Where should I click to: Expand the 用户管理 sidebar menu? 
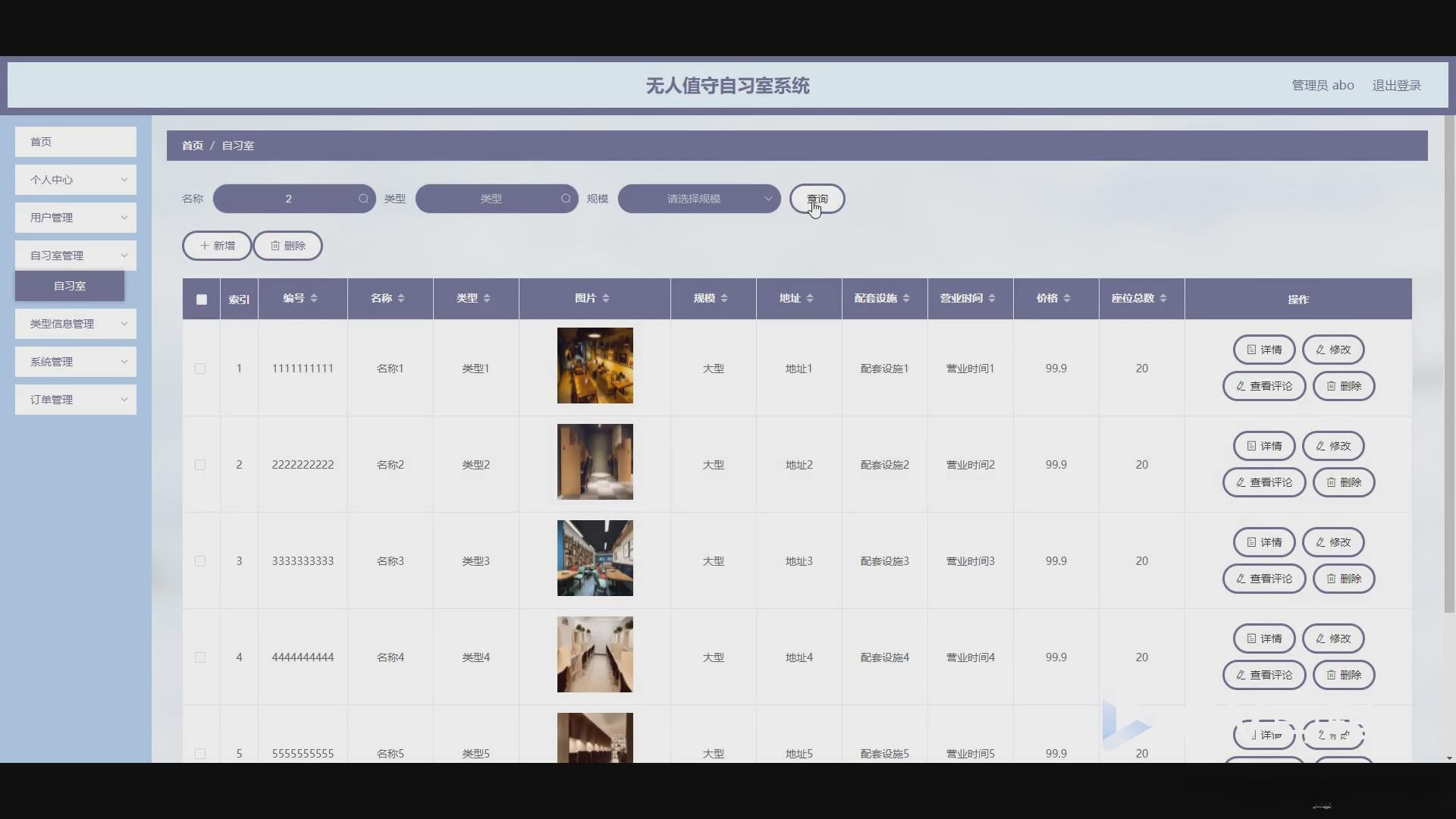coord(76,218)
